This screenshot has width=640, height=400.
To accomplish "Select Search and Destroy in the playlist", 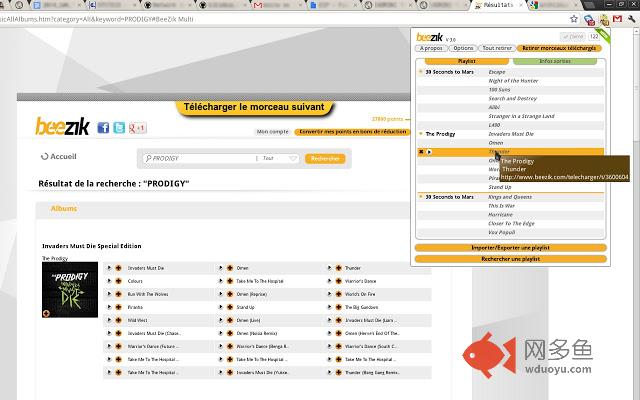I will coord(513,98).
